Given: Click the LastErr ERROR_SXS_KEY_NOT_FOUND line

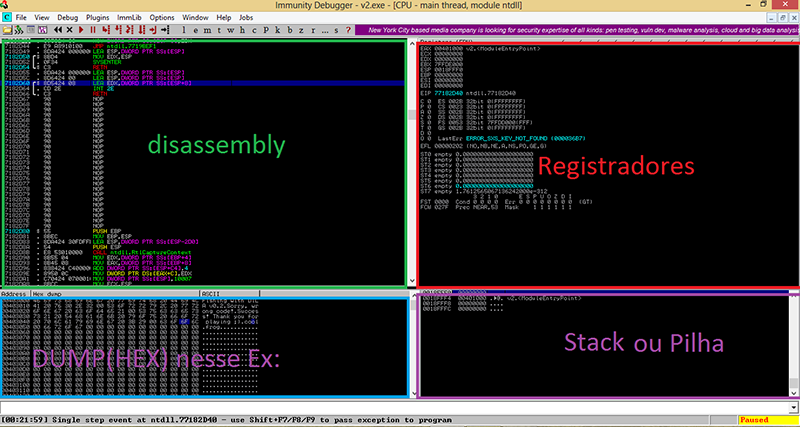Looking at the screenshot, I should 511,138.
